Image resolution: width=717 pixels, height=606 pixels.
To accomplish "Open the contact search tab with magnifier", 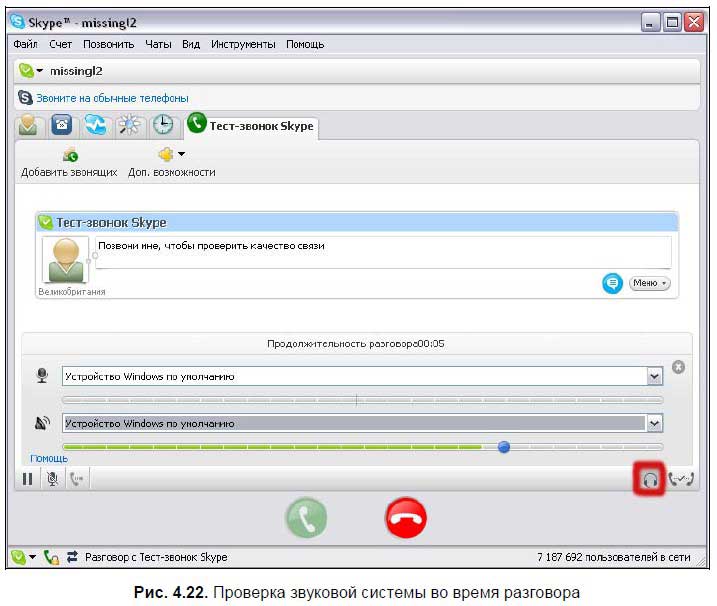I will coord(129,125).
